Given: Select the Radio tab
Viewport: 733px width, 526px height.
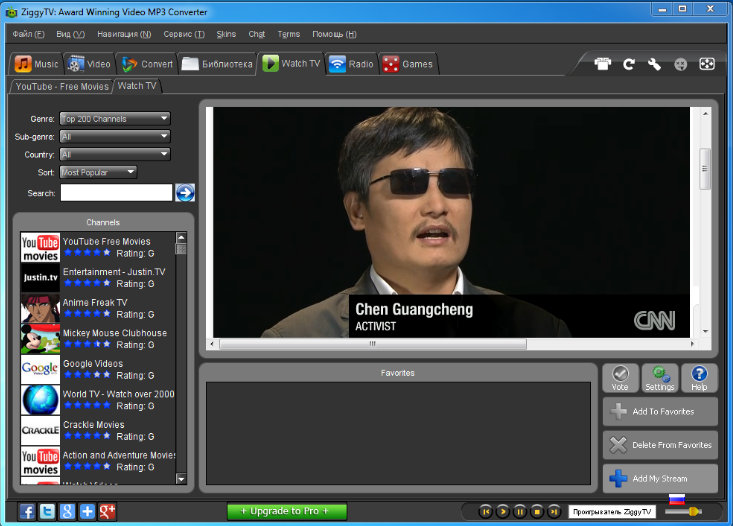Looking at the screenshot, I should (x=351, y=64).
